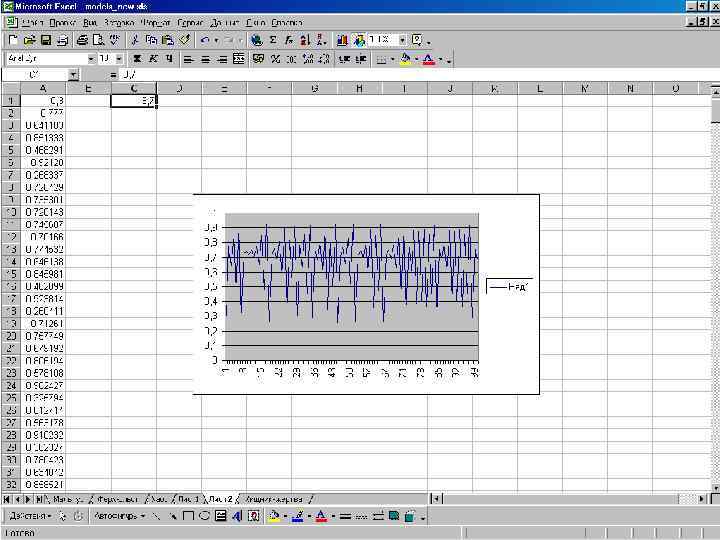The image size is (720, 540).
Task: Click the Merge and Center icon
Action: click(239, 59)
